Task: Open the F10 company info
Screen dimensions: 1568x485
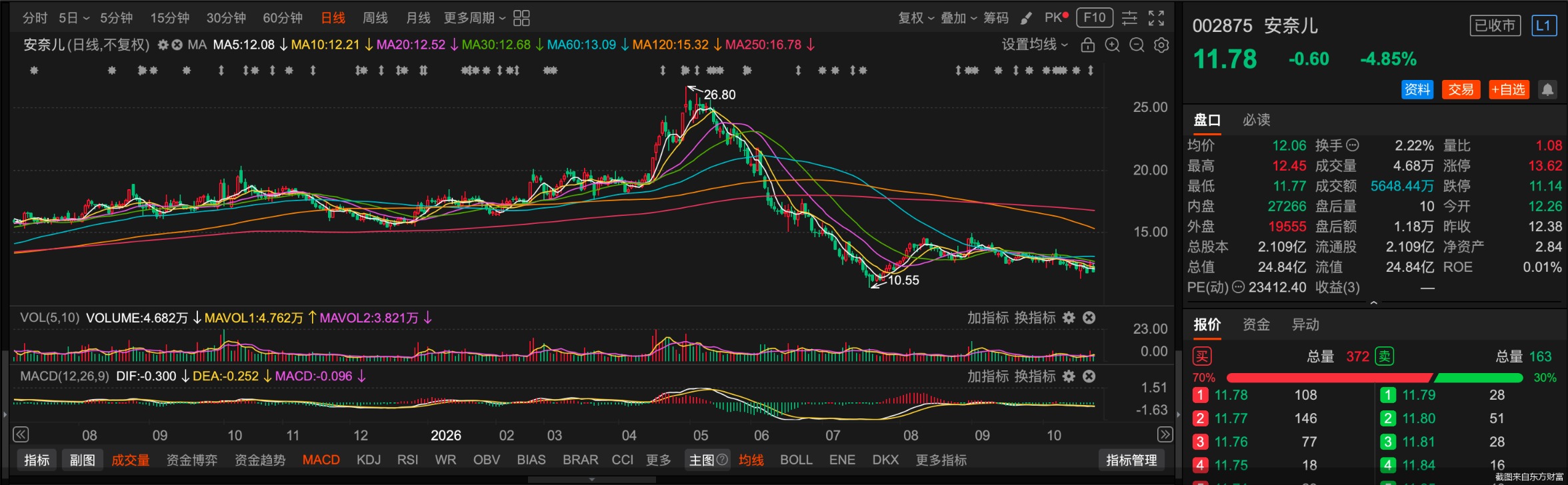Action: [x=1095, y=17]
